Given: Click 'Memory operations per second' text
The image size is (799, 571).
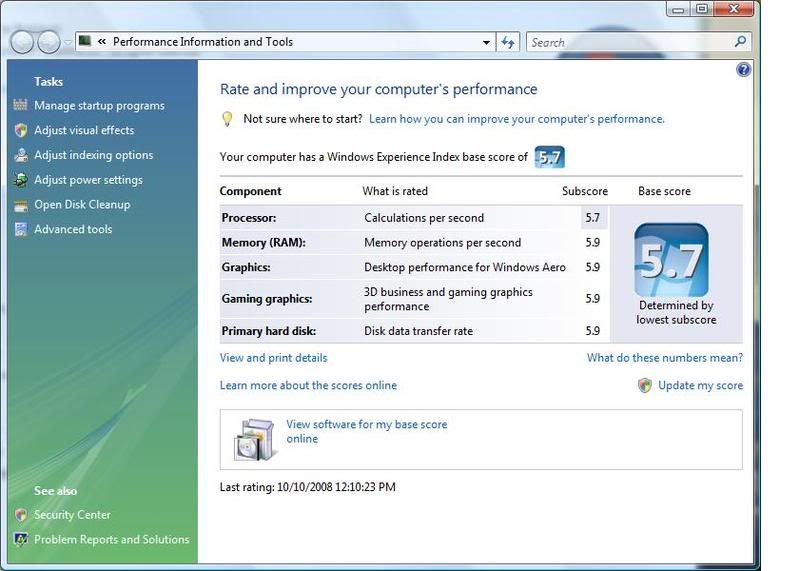Looking at the screenshot, I should [442, 243].
